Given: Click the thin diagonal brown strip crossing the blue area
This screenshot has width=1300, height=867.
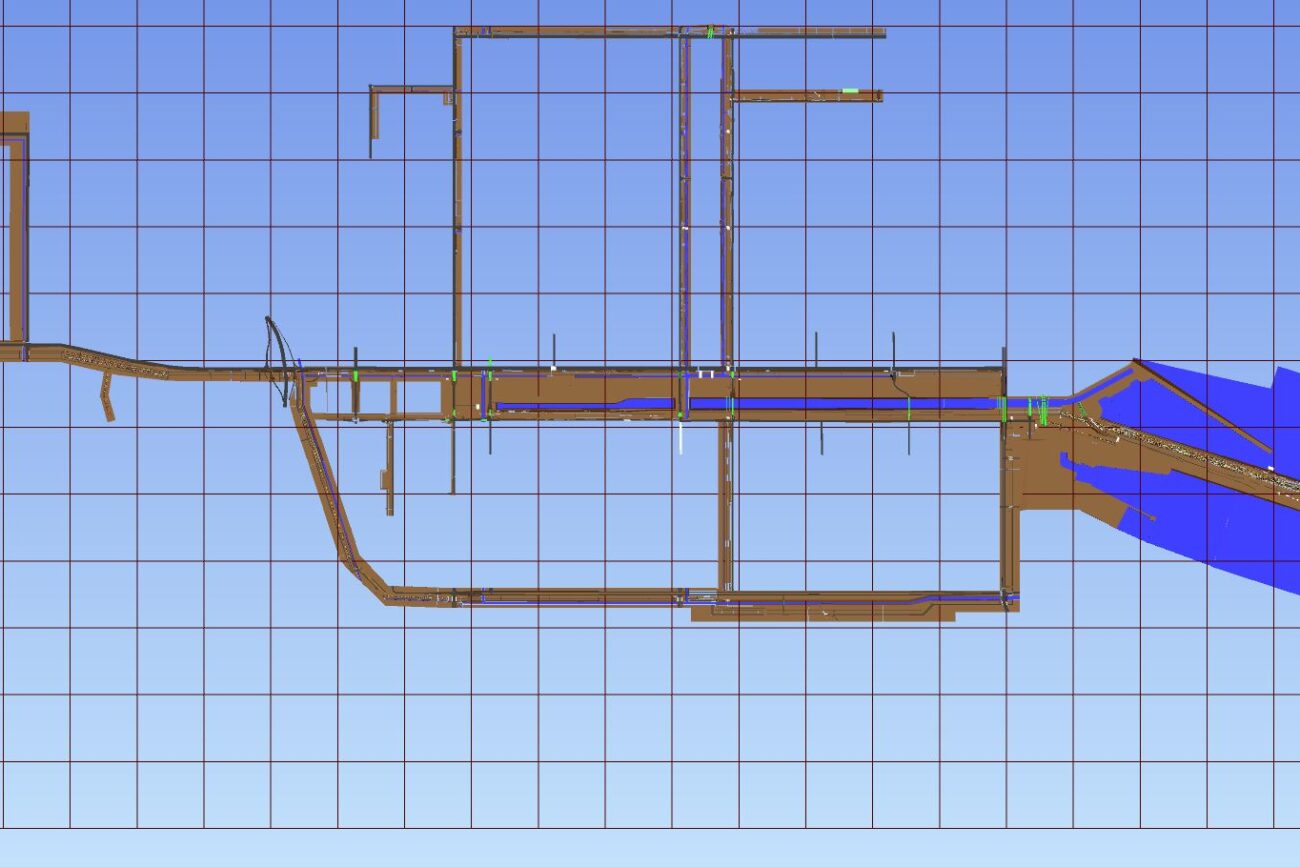Looking at the screenshot, I should coord(1200,405).
